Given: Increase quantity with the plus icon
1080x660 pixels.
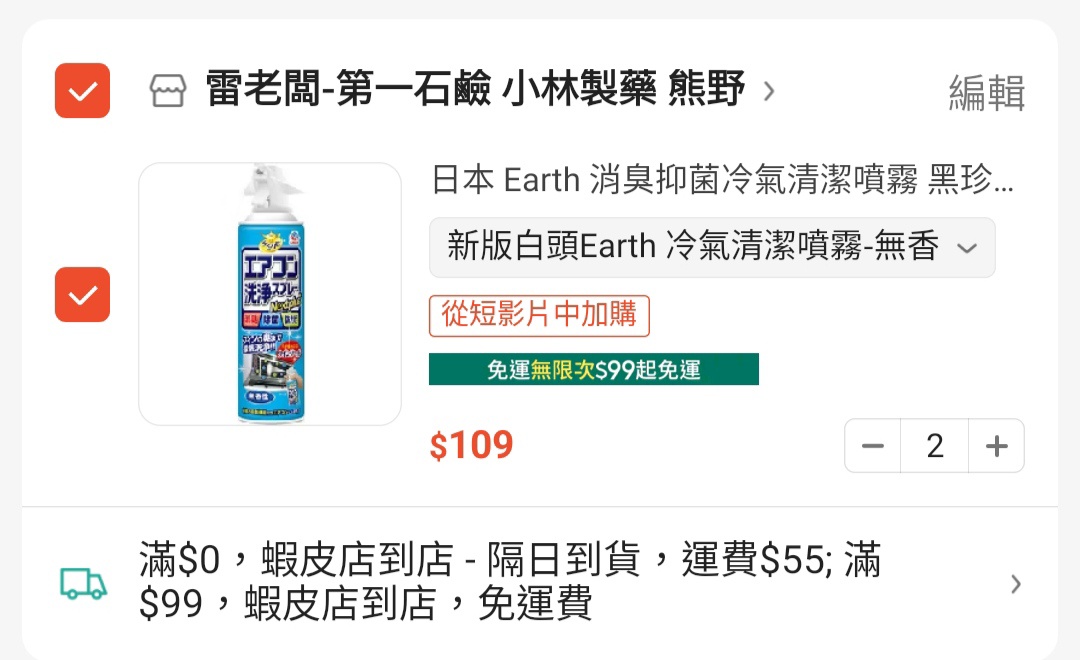Looking at the screenshot, I should pyautogui.click(x=997, y=446).
